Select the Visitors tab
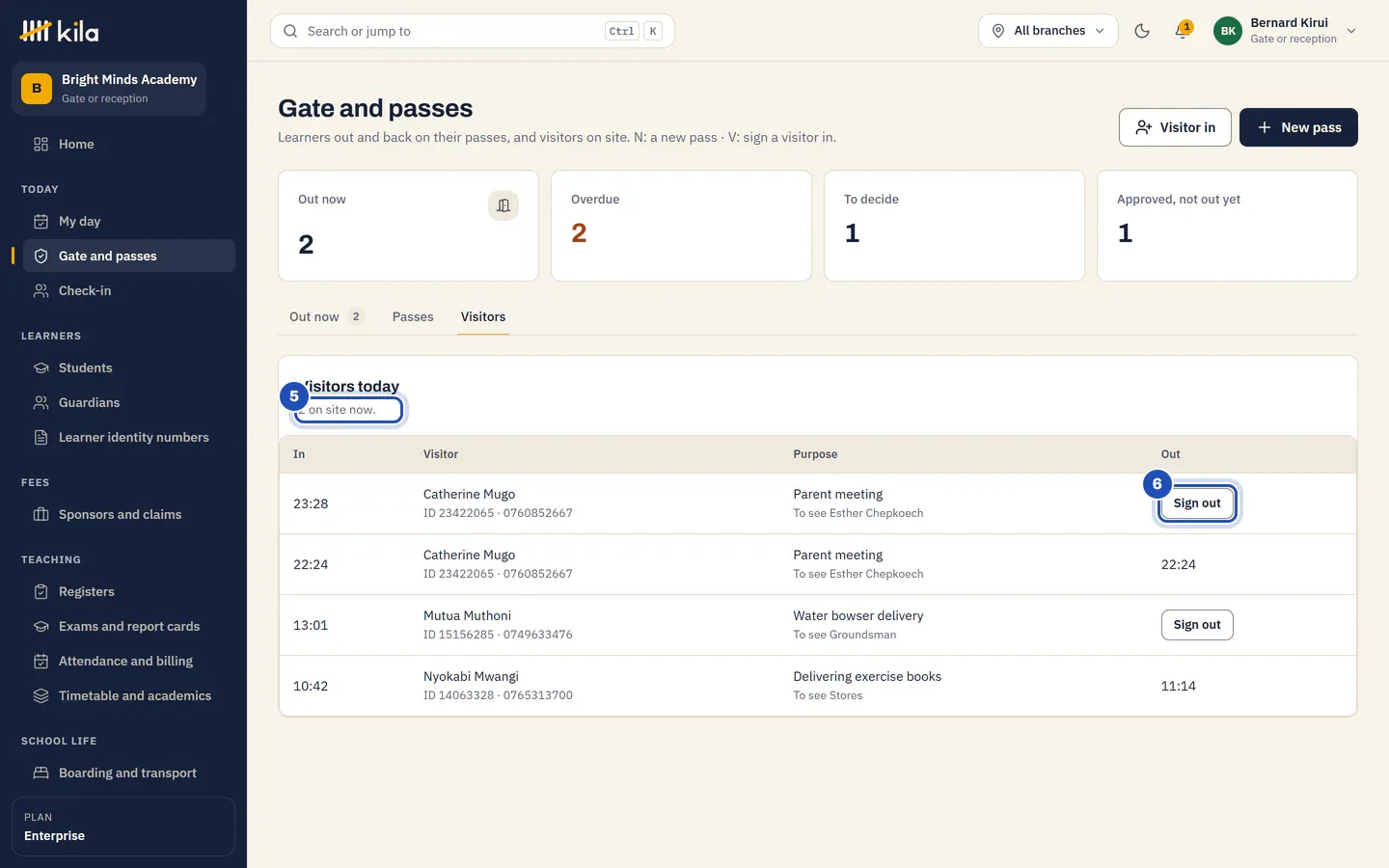The width and height of the screenshot is (1389, 868). pyautogui.click(x=483, y=316)
